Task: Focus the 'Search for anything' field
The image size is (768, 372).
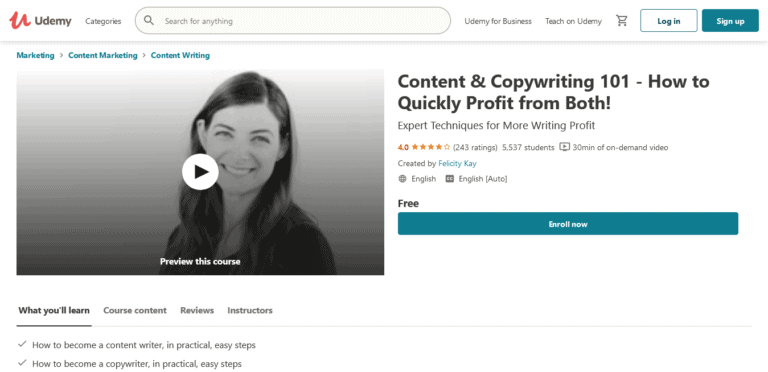Action: (292, 21)
